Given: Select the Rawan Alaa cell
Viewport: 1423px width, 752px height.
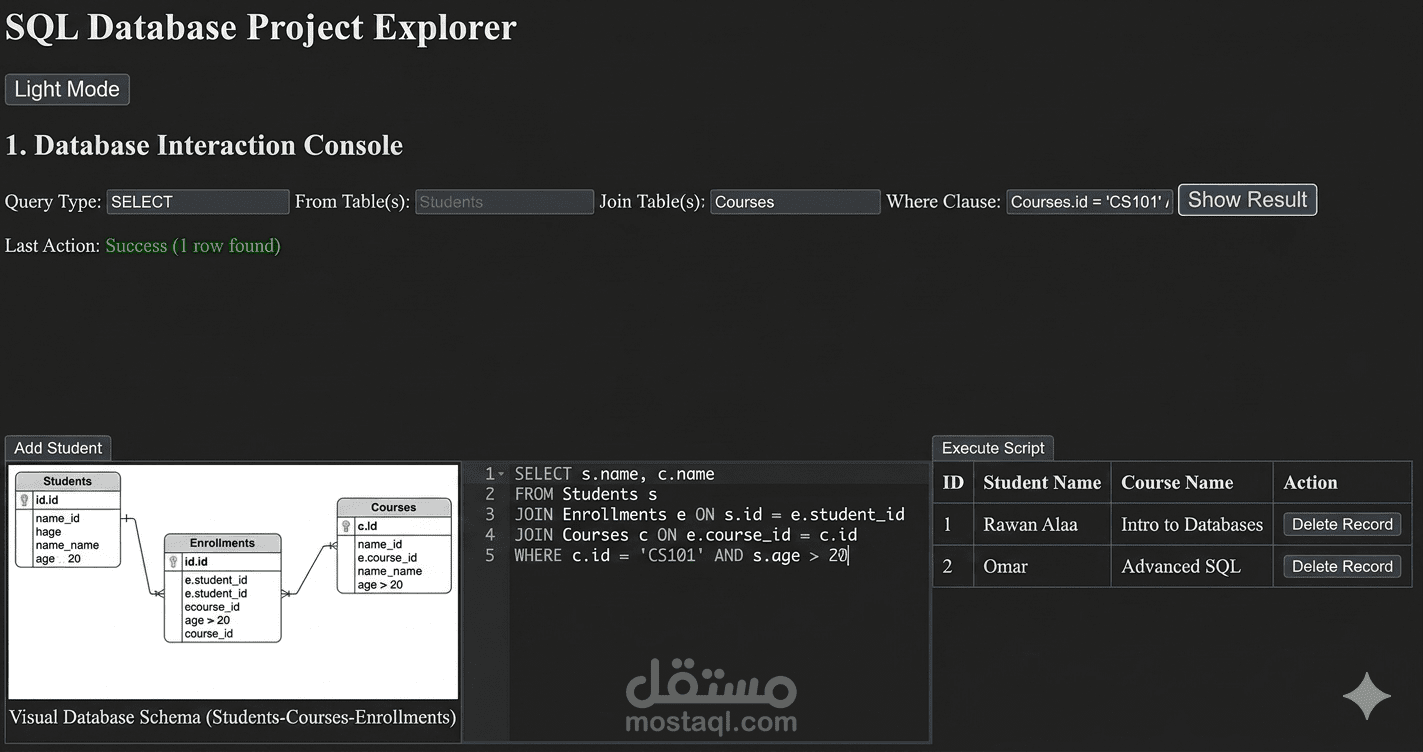Looking at the screenshot, I should tap(1042, 524).
